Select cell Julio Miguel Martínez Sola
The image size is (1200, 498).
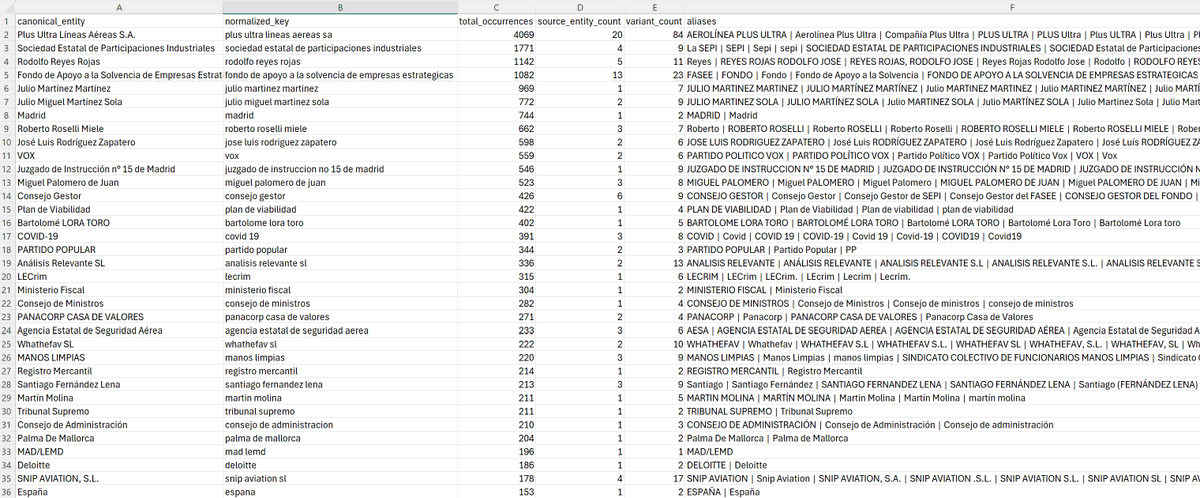(118, 102)
